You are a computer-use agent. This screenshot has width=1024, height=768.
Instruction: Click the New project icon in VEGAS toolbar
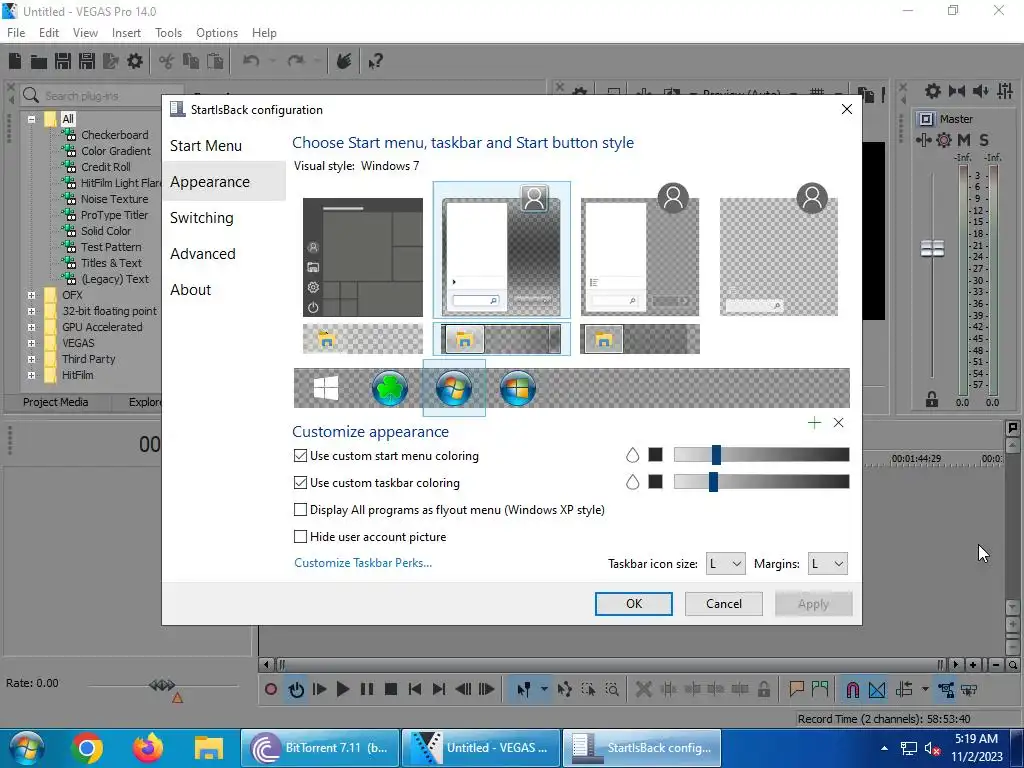[15, 61]
